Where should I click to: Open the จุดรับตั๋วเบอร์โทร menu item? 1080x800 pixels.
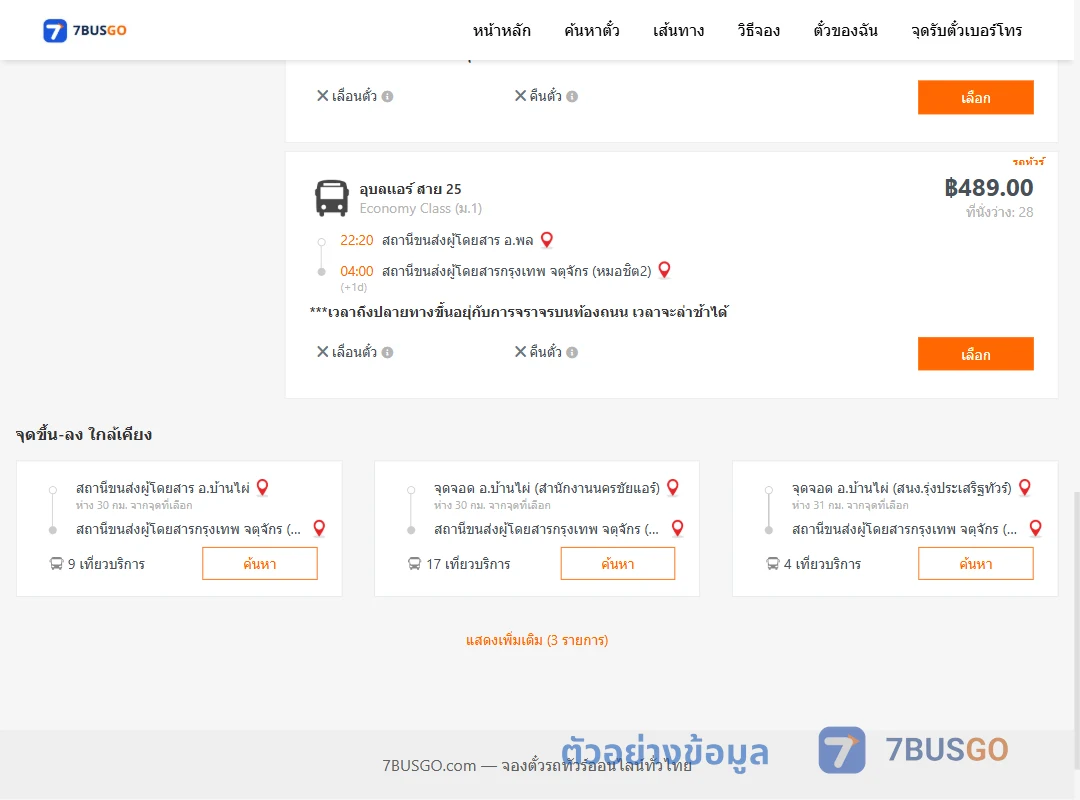coord(966,30)
